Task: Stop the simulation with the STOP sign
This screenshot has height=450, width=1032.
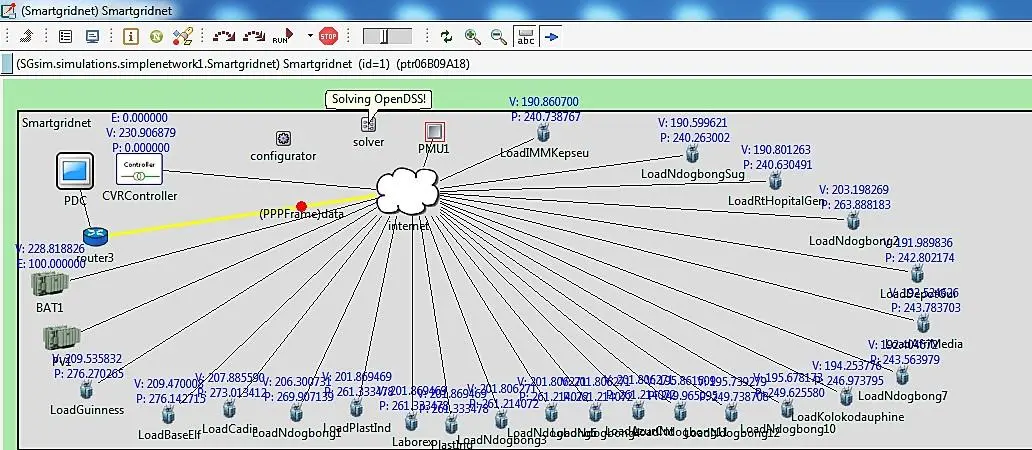Action: click(328, 37)
